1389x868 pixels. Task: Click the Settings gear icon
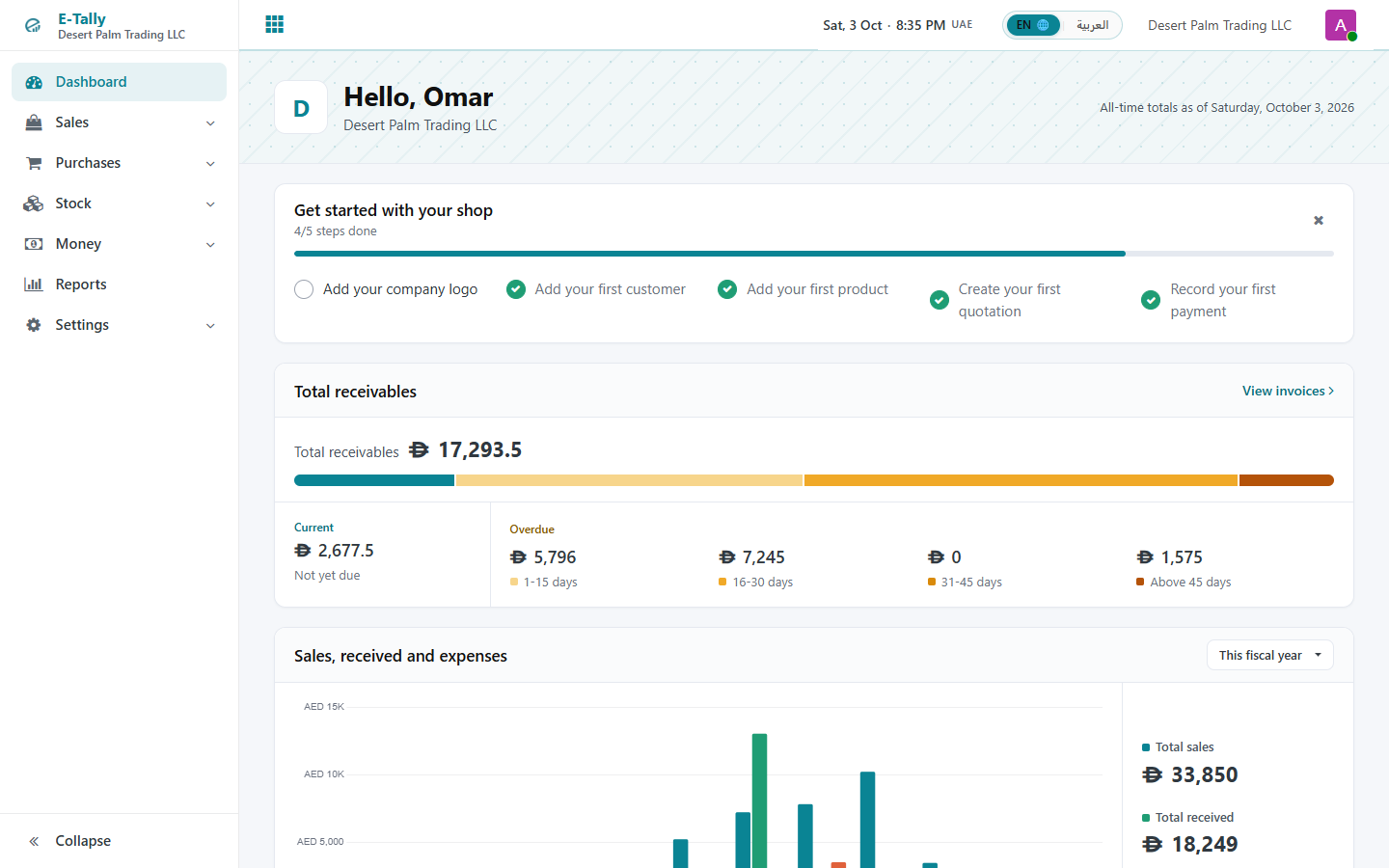[34, 325]
